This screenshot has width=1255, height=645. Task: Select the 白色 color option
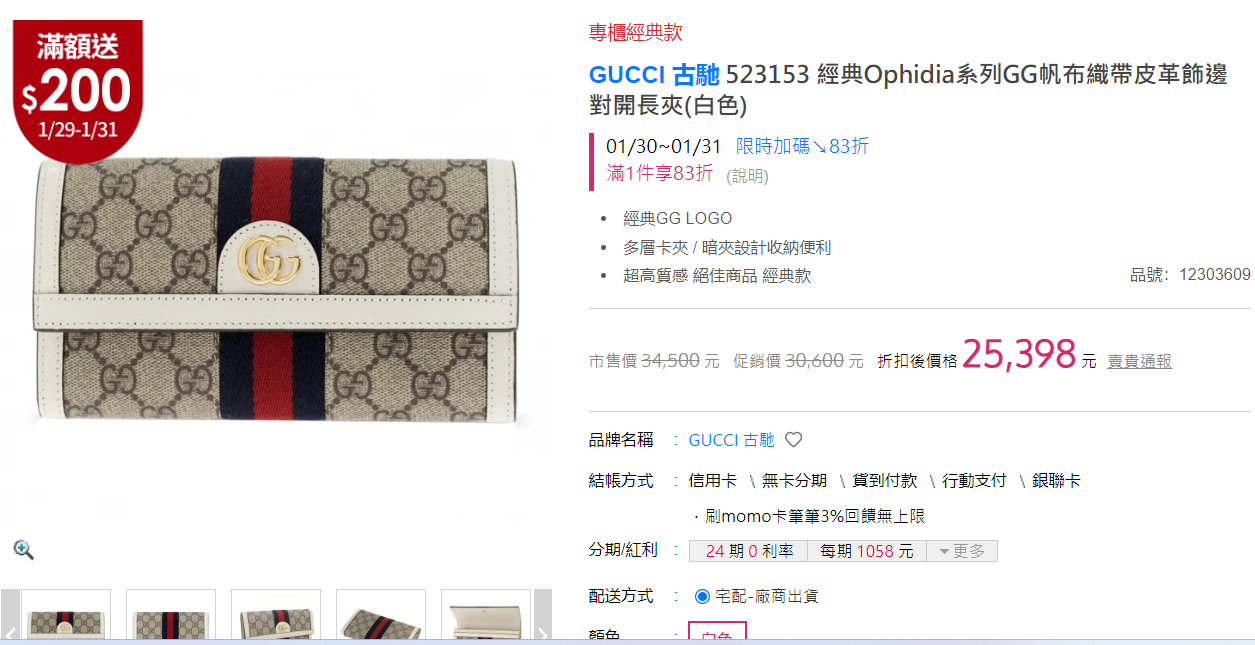click(x=717, y=634)
